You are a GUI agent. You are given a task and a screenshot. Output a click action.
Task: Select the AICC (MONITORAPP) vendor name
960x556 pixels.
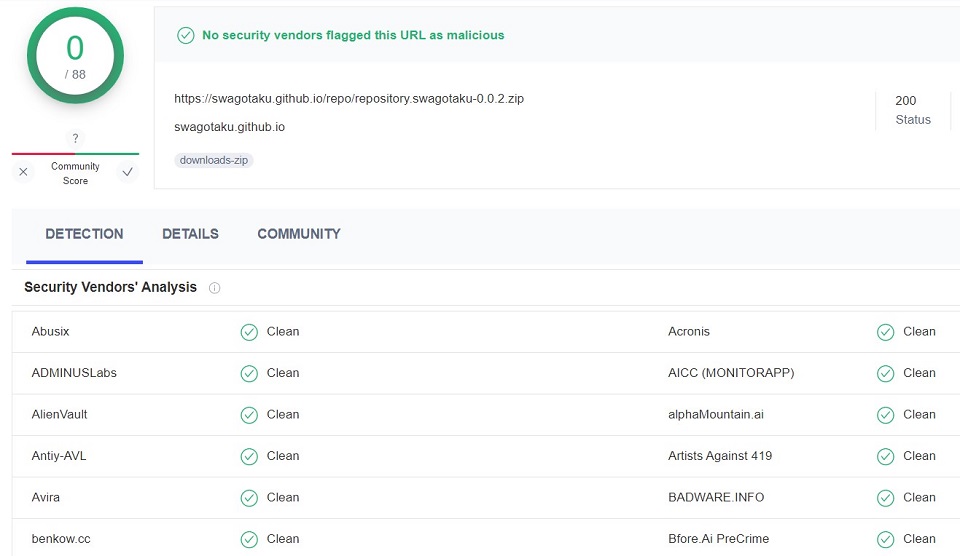point(731,373)
